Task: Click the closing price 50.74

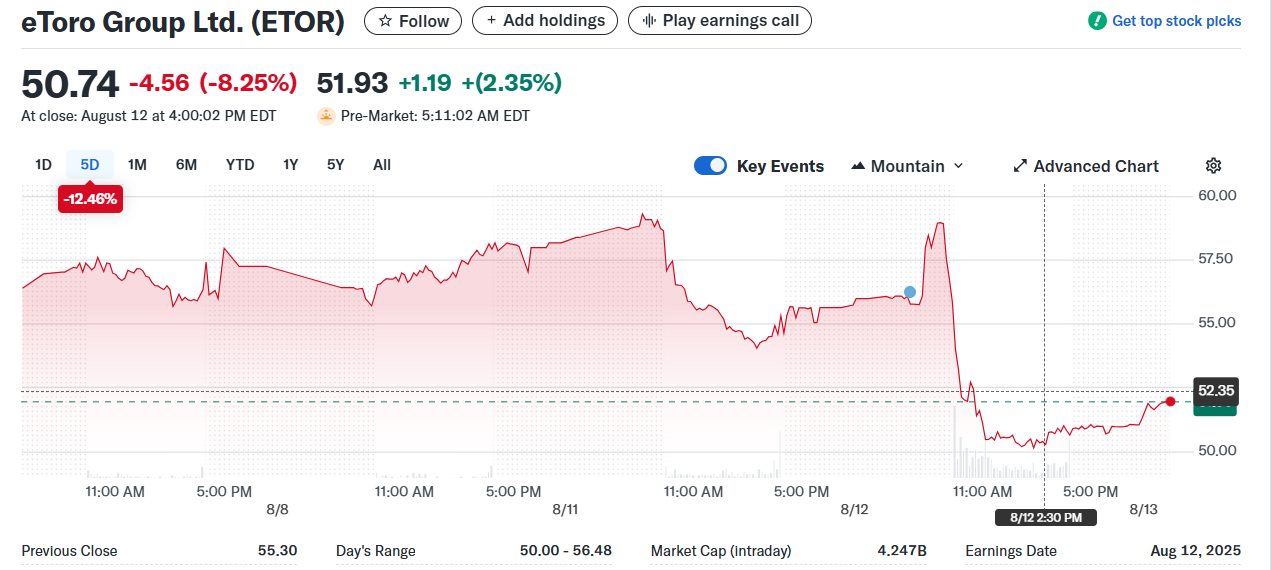Action: click(70, 83)
